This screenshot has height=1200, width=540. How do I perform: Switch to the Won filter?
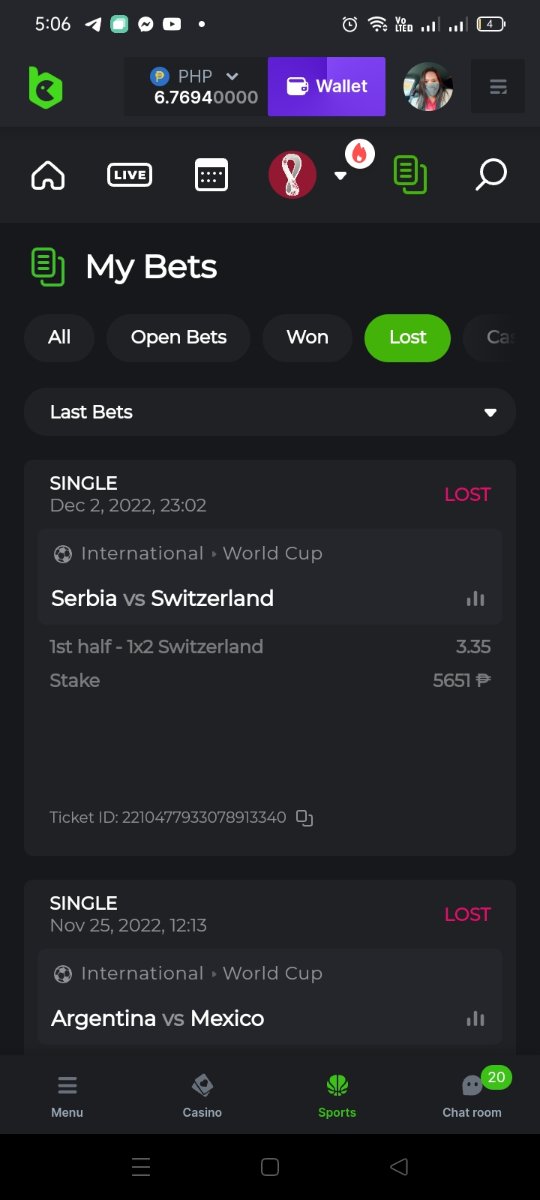[x=307, y=337]
